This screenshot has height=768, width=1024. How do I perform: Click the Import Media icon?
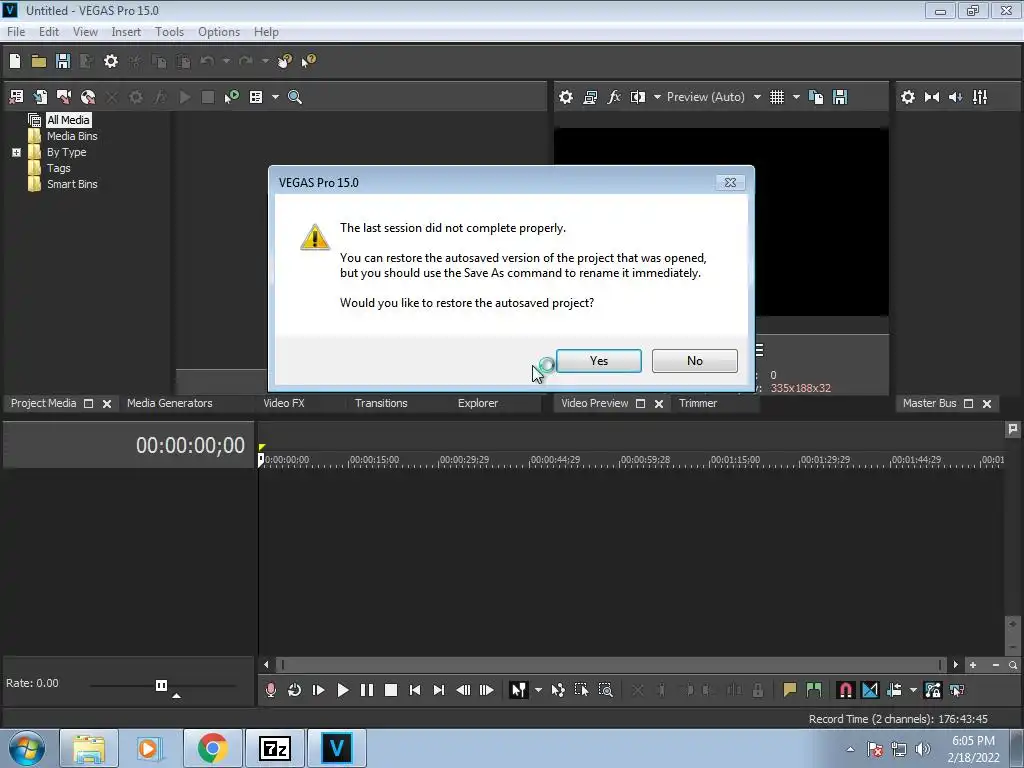(40, 97)
